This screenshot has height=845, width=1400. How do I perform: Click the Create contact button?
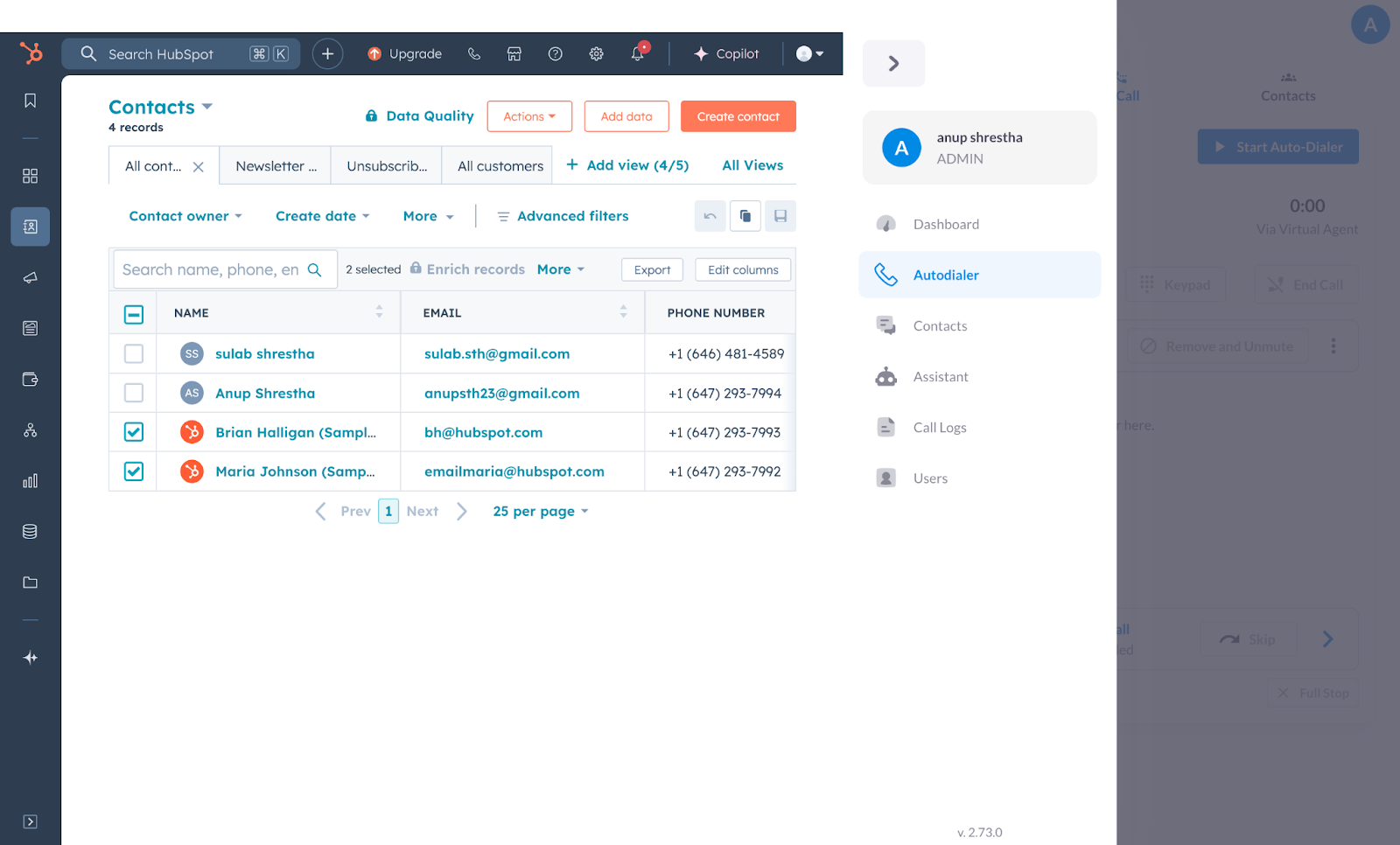tap(738, 116)
